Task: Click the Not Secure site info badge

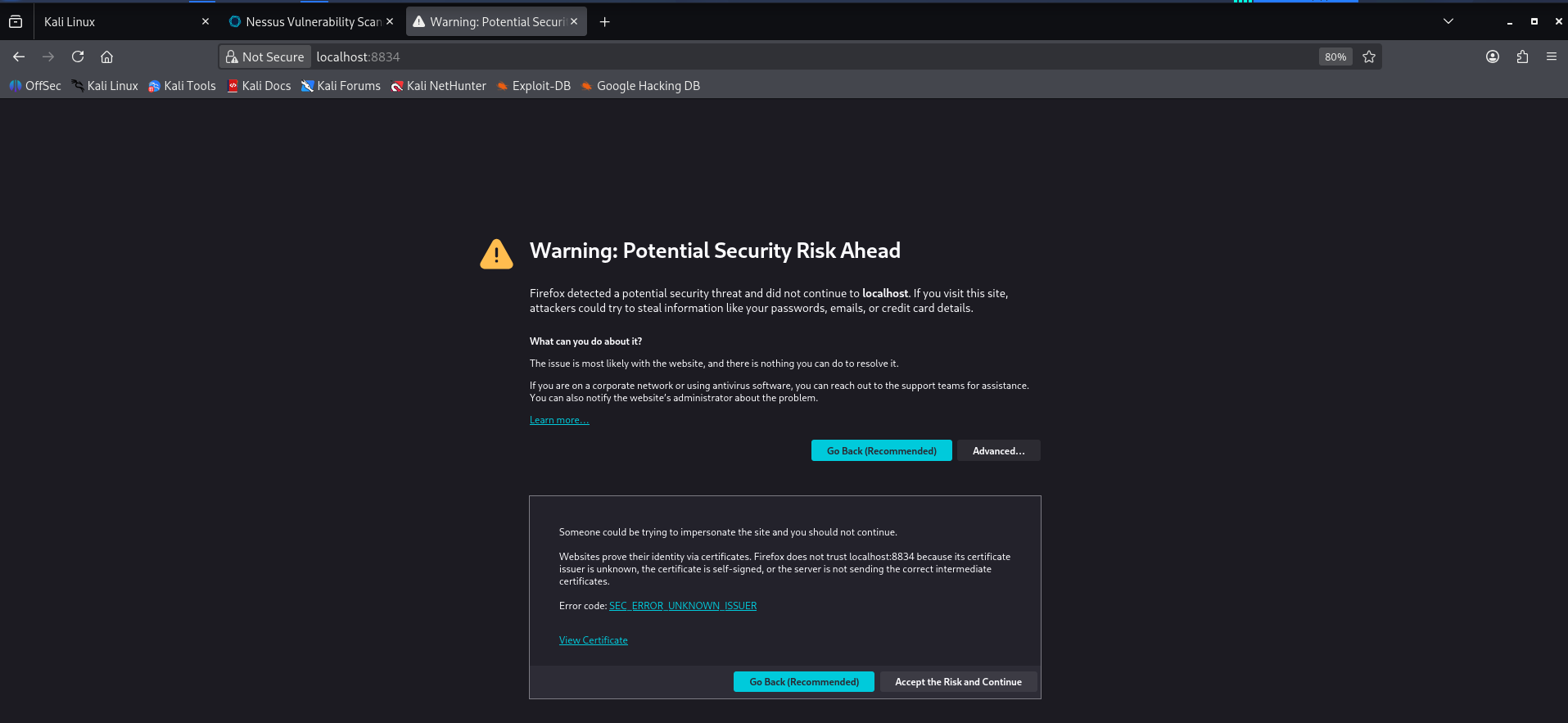Action: pyautogui.click(x=265, y=56)
